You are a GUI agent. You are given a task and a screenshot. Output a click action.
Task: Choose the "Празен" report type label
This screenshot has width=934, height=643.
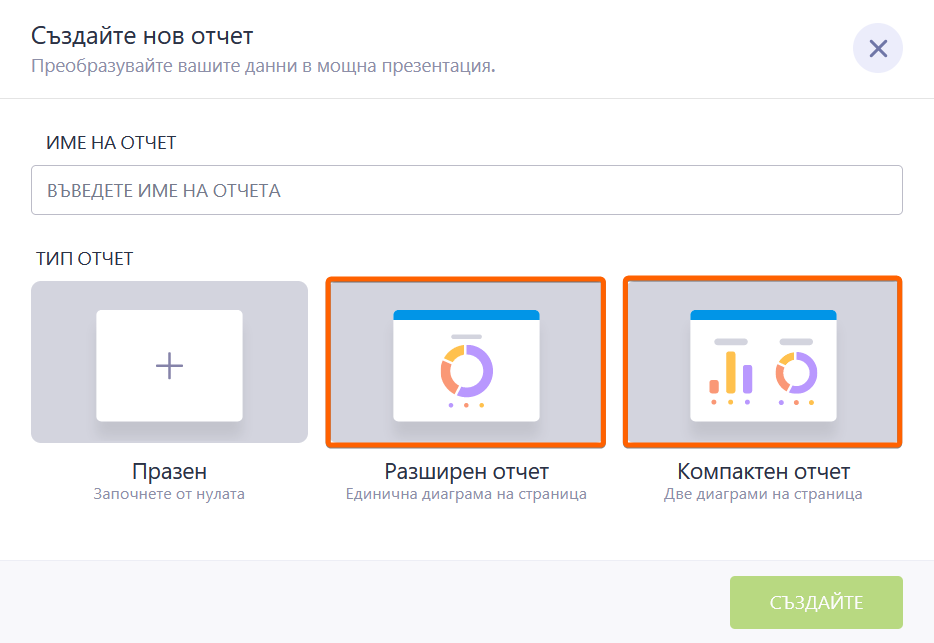[169, 471]
